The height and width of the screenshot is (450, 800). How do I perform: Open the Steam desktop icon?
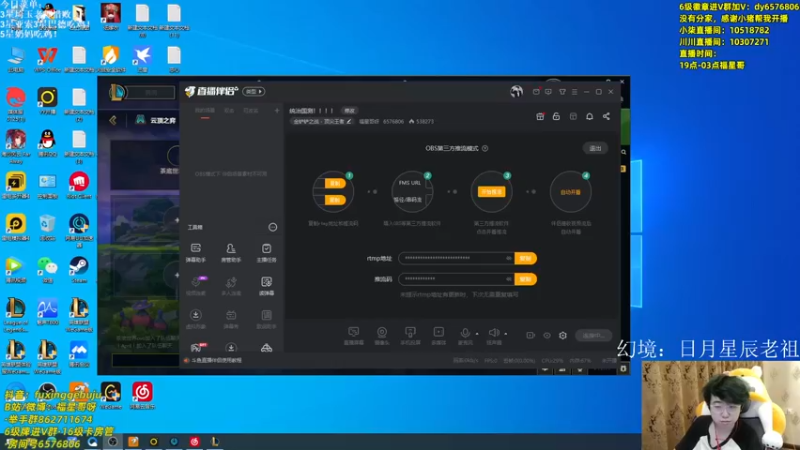coord(79,269)
